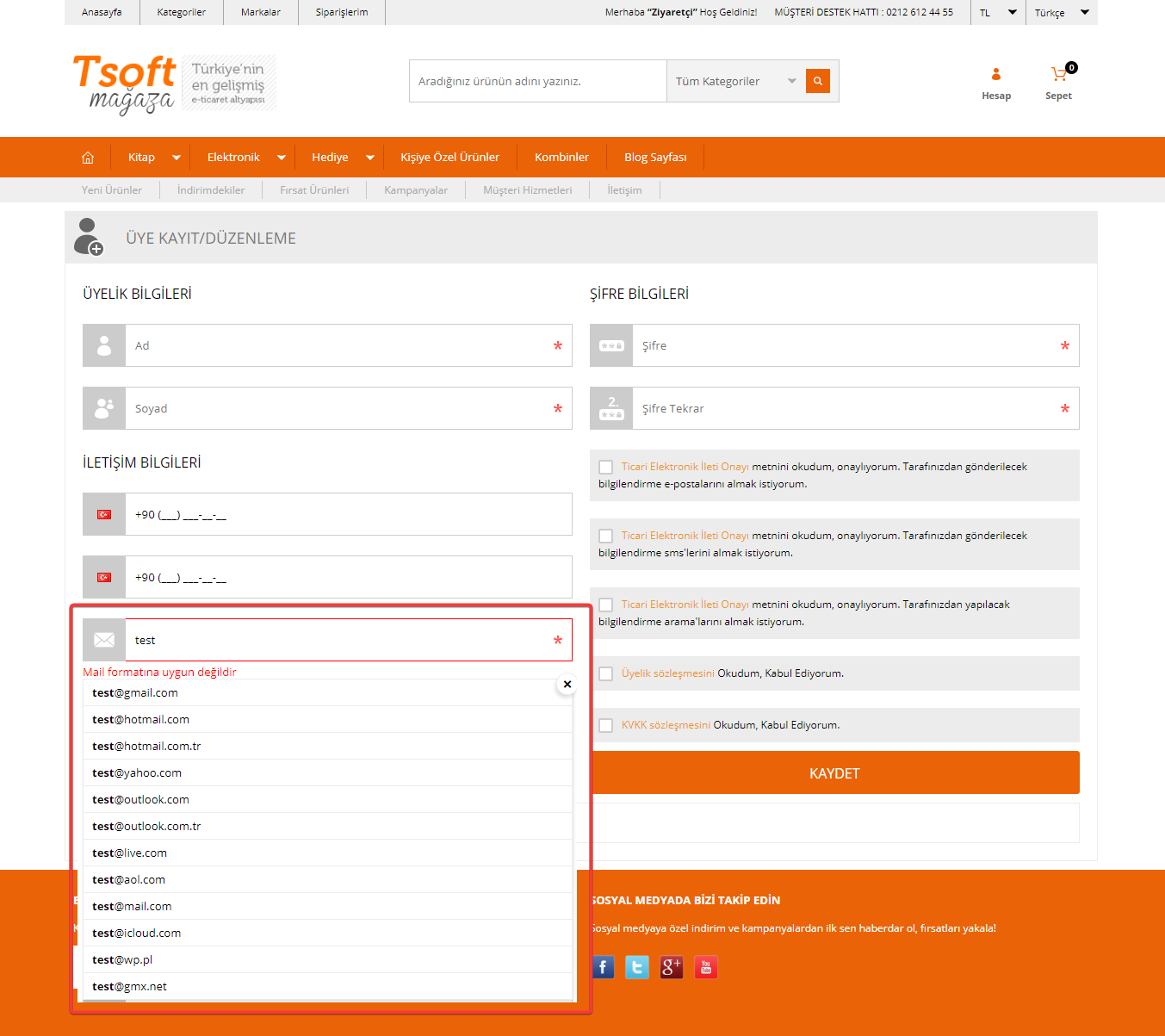Click the Google Plus social icon
The height and width of the screenshot is (1036, 1165).
coord(672,967)
